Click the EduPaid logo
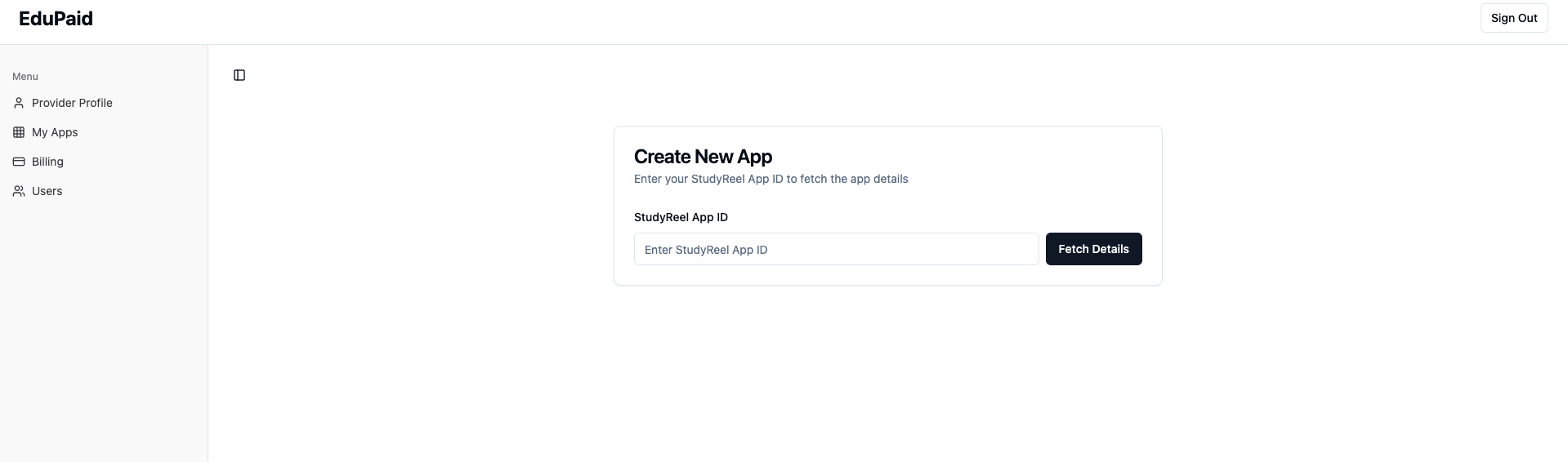Screen dimensions: 1568x462 tap(56, 19)
